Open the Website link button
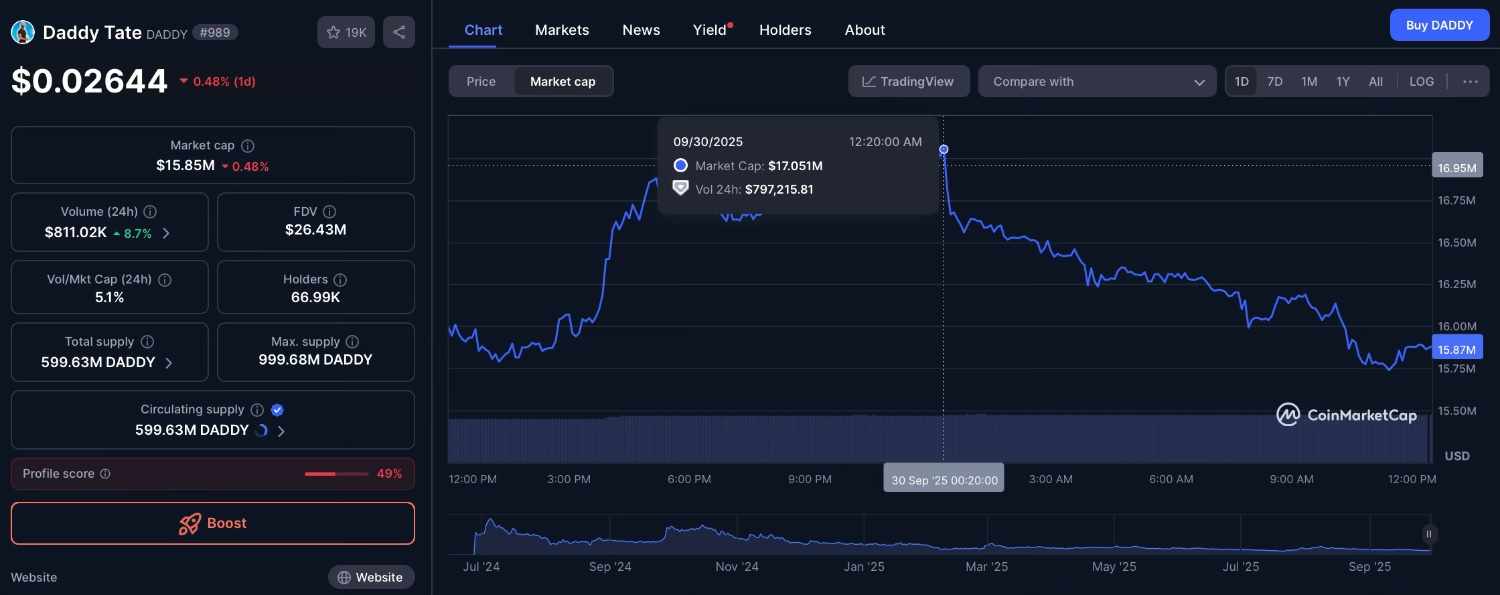The width and height of the screenshot is (1500, 595). click(371, 578)
